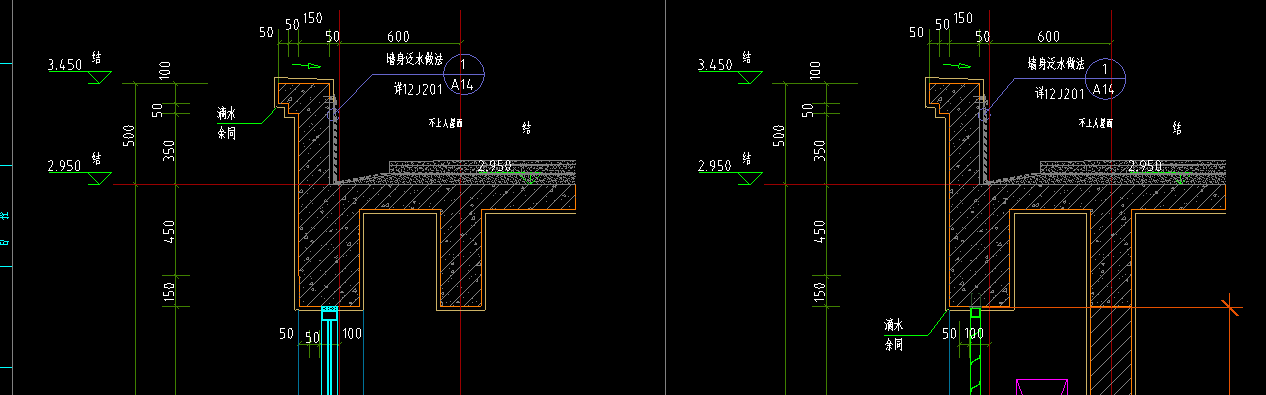
Task: Select the green 2.950 slab elevation in left drawing
Action: pyautogui.click(x=496, y=165)
